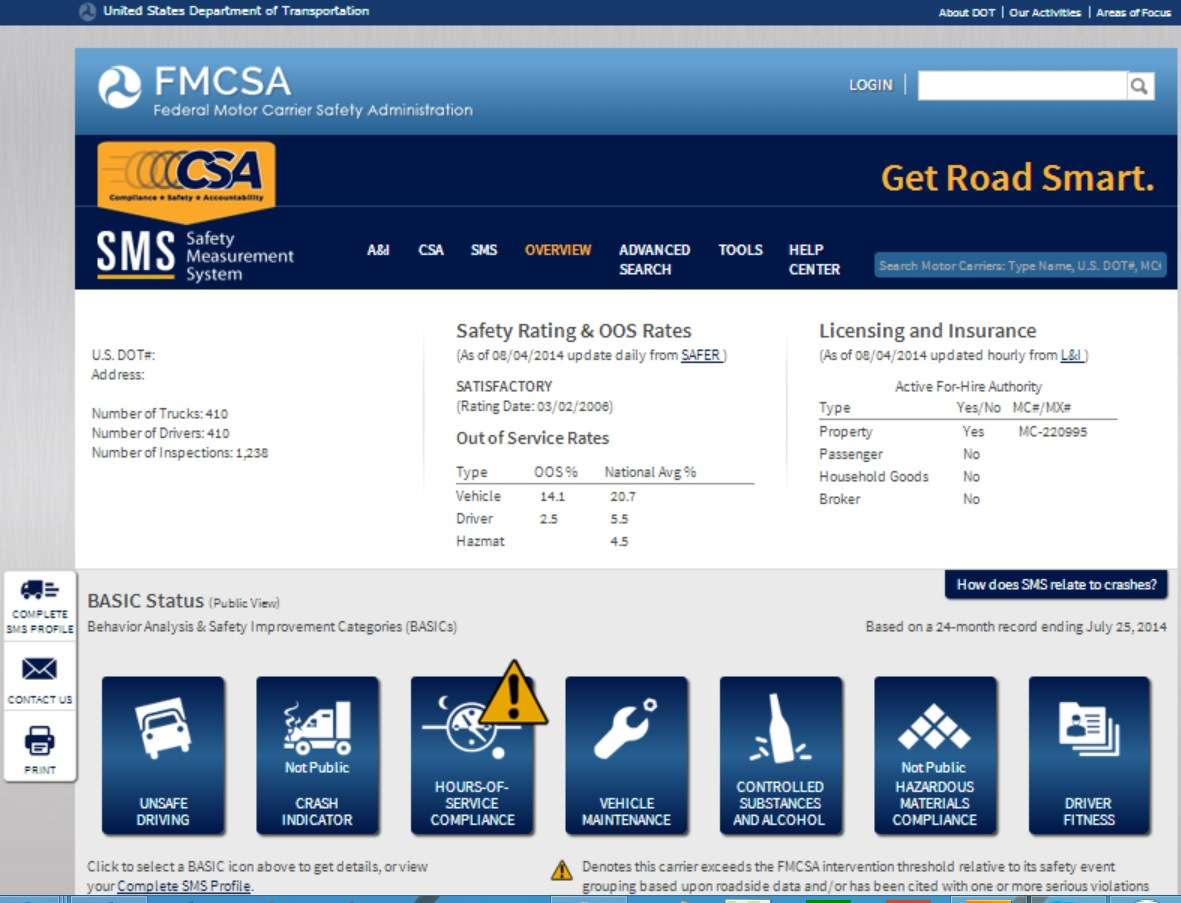Screen dimensions: 1181x903
Task: Open the Hours-of-Service Compliance BASIC
Action: [x=473, y=760]
